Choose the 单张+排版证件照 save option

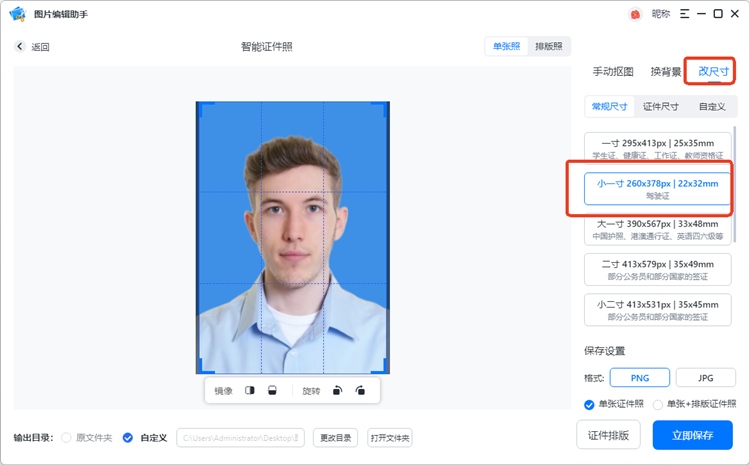(x=658, y=404)
